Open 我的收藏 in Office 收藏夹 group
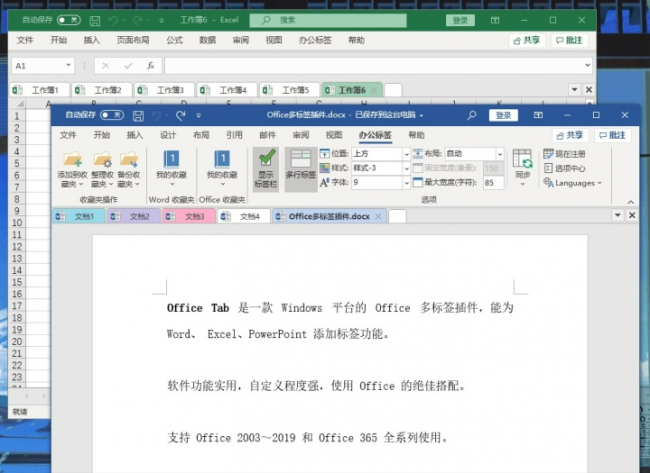The image size is (650, 473). tap(222, 168)
